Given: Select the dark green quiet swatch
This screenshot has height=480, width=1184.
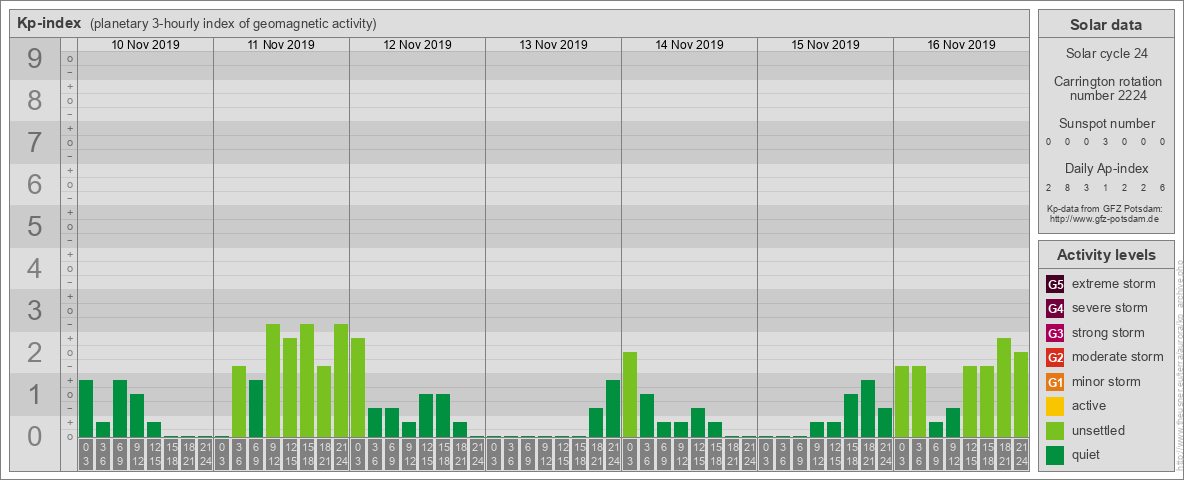Looking at the screenshot, I should [1055, 454].
